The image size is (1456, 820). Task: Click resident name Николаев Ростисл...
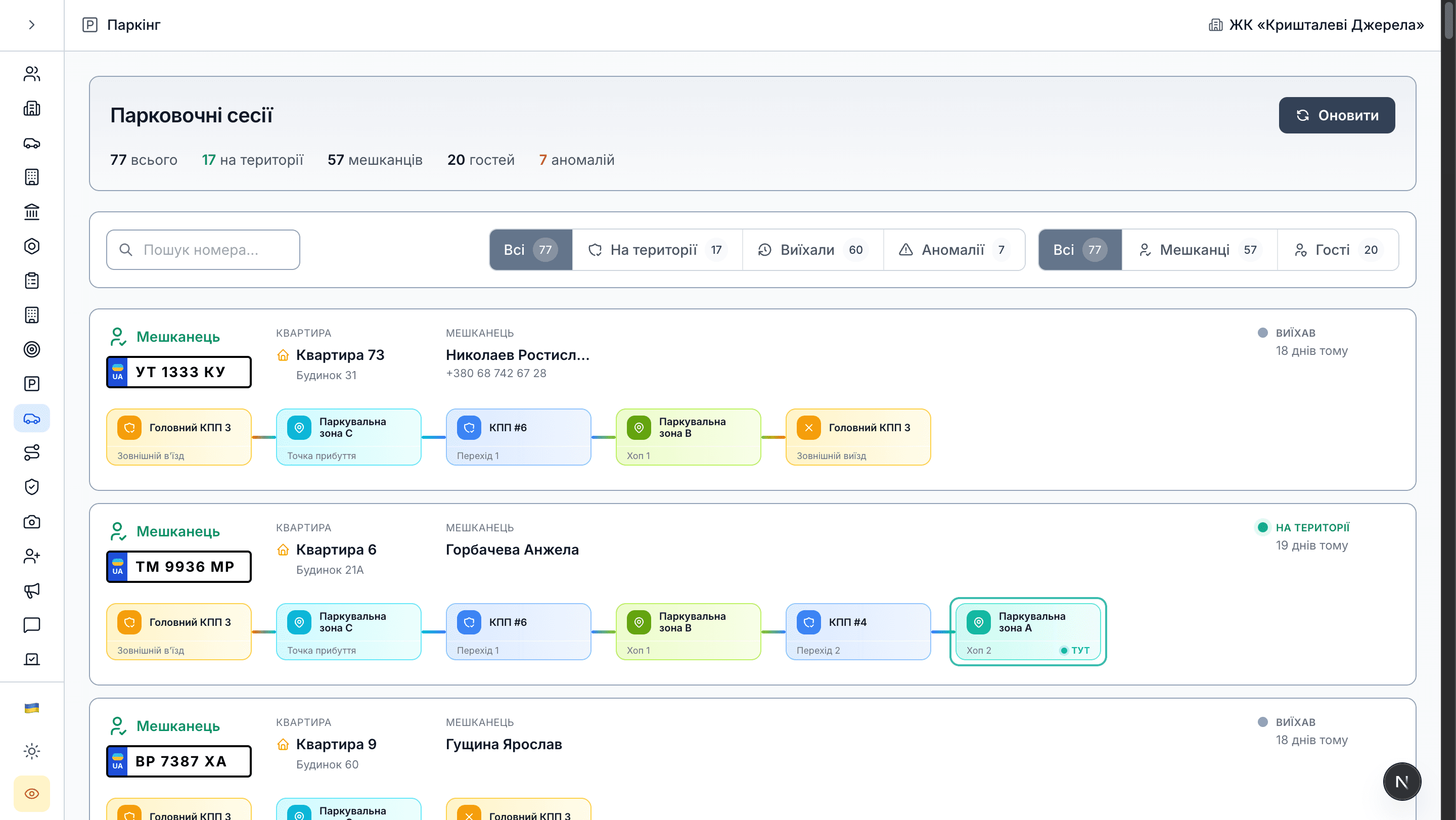pyautogui.click(x=517, y=355)
